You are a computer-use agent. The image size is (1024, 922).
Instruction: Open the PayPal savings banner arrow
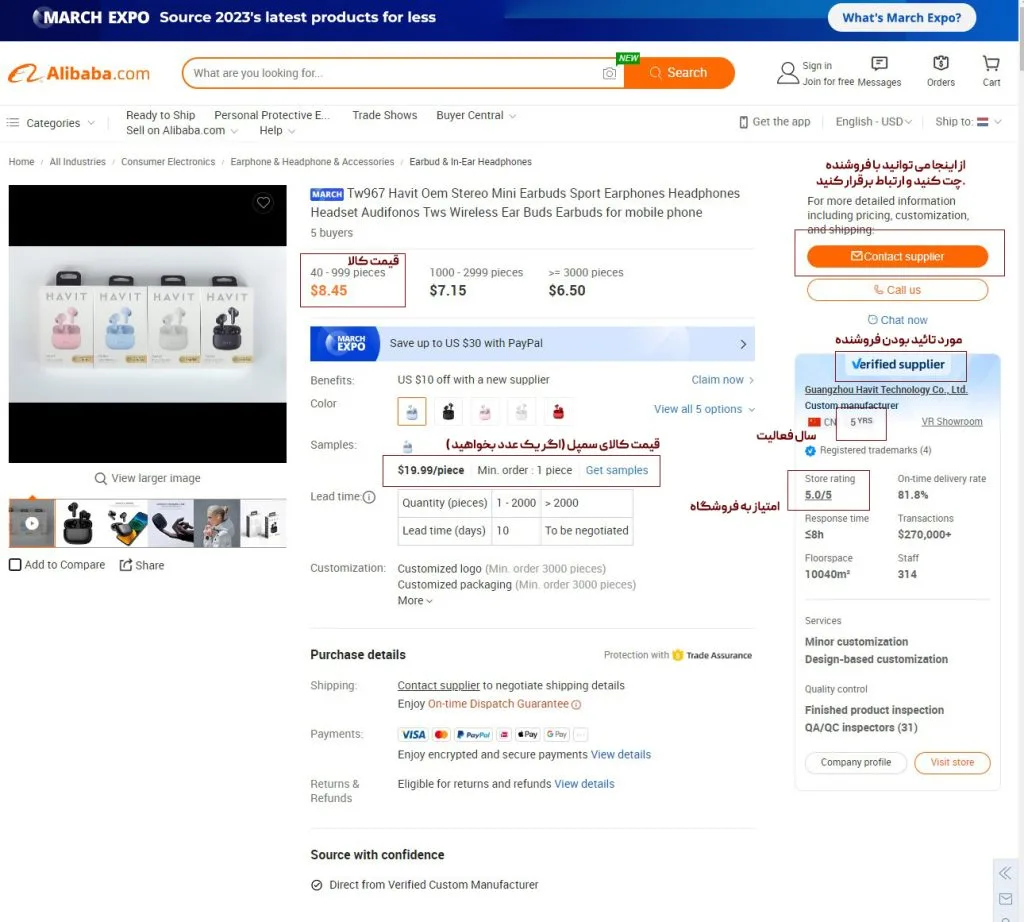point(743,344)
